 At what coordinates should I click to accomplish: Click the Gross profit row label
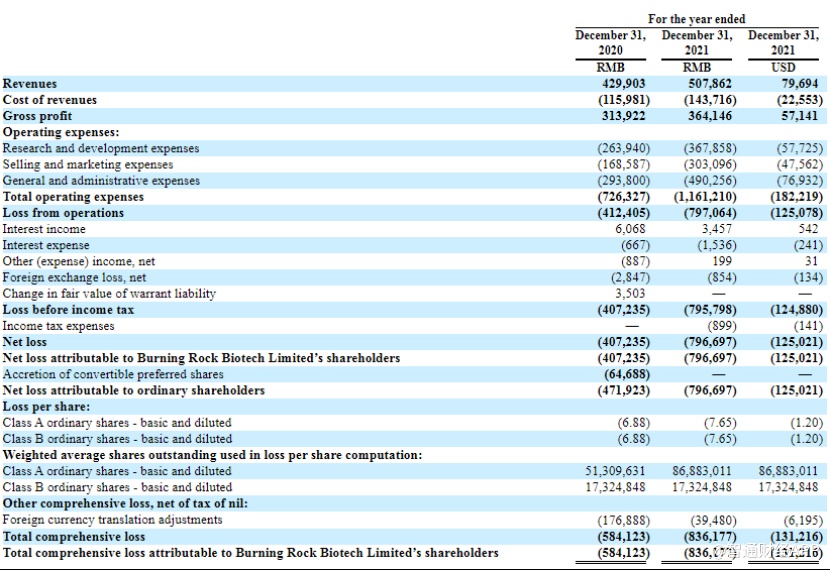(38, 116)
